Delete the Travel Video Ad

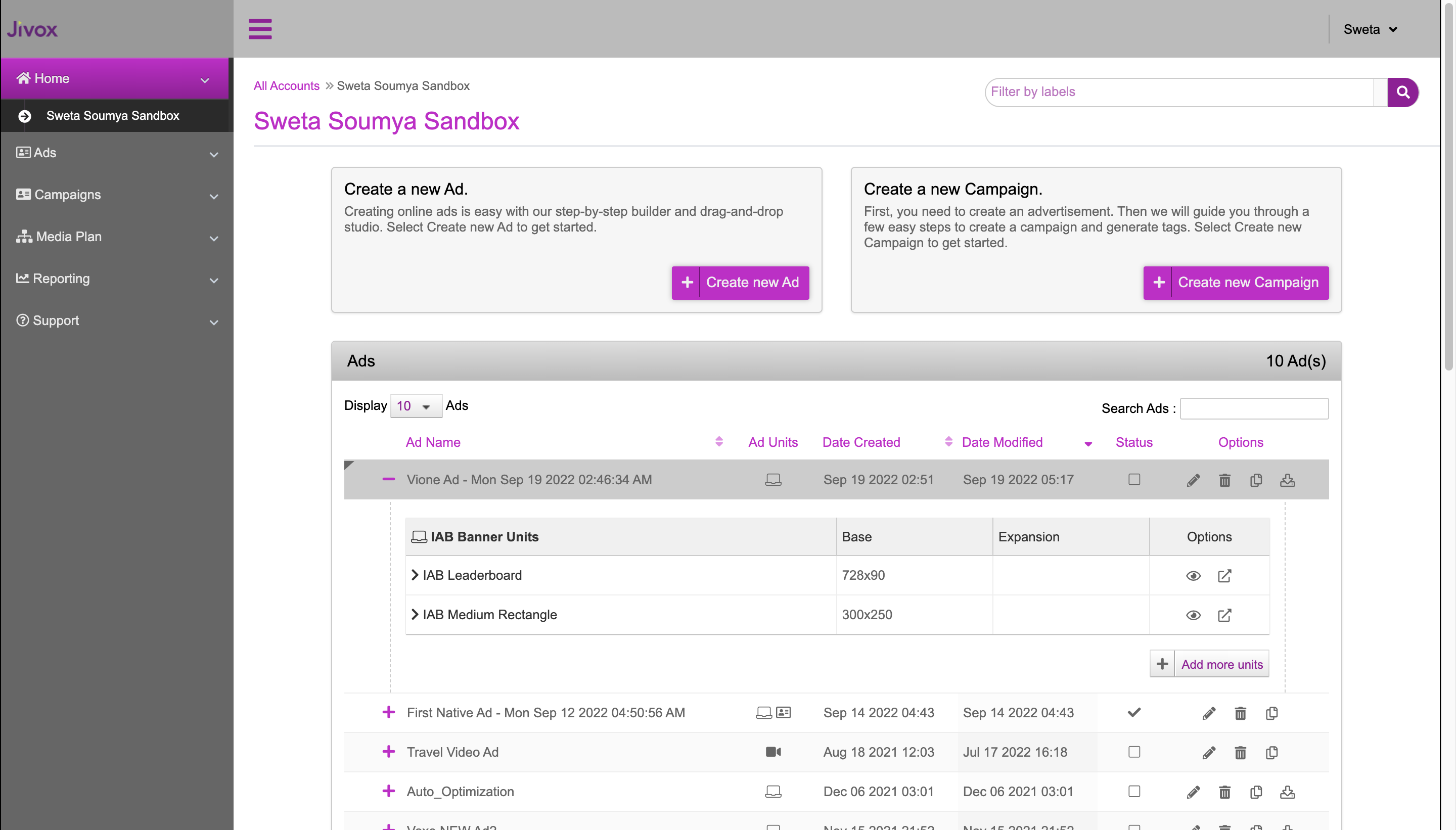1240,753
